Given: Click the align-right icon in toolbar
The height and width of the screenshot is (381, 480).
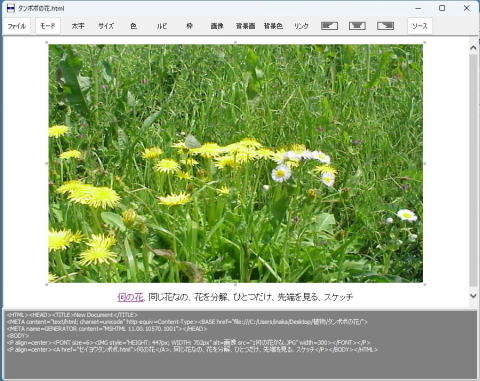Looking at the screenshot, I should coord(385,26).
